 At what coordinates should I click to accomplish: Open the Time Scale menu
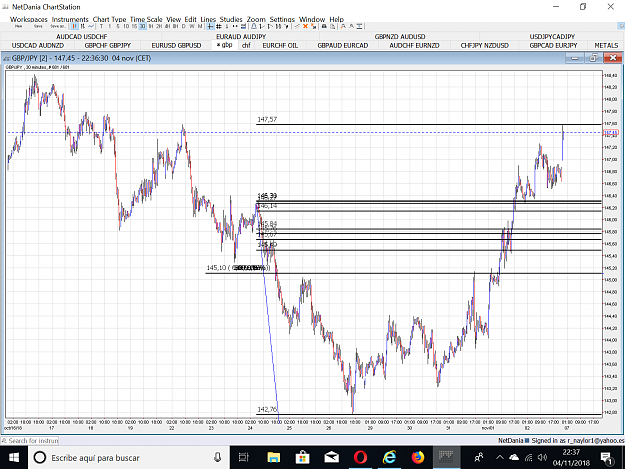click(146, 19)
